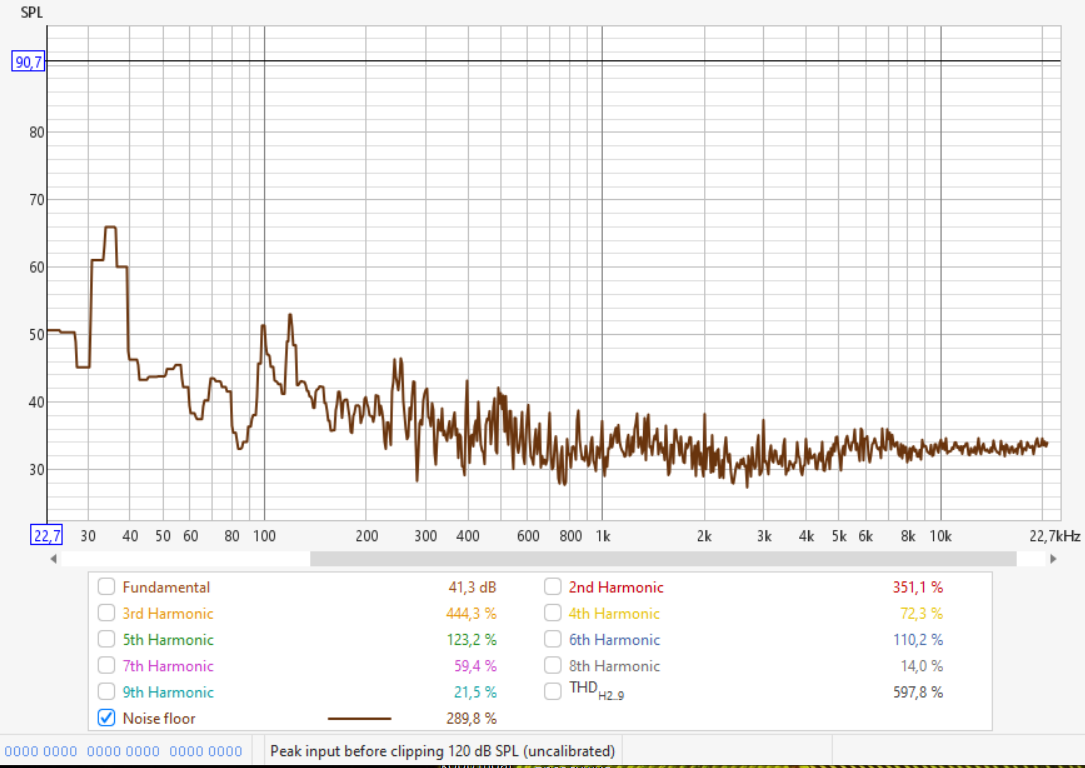This screenshot has height=768, width=1085.
Task: Click the first 0000 0000 status bar field
Action: pyautogui.click(x=41, y=751)
